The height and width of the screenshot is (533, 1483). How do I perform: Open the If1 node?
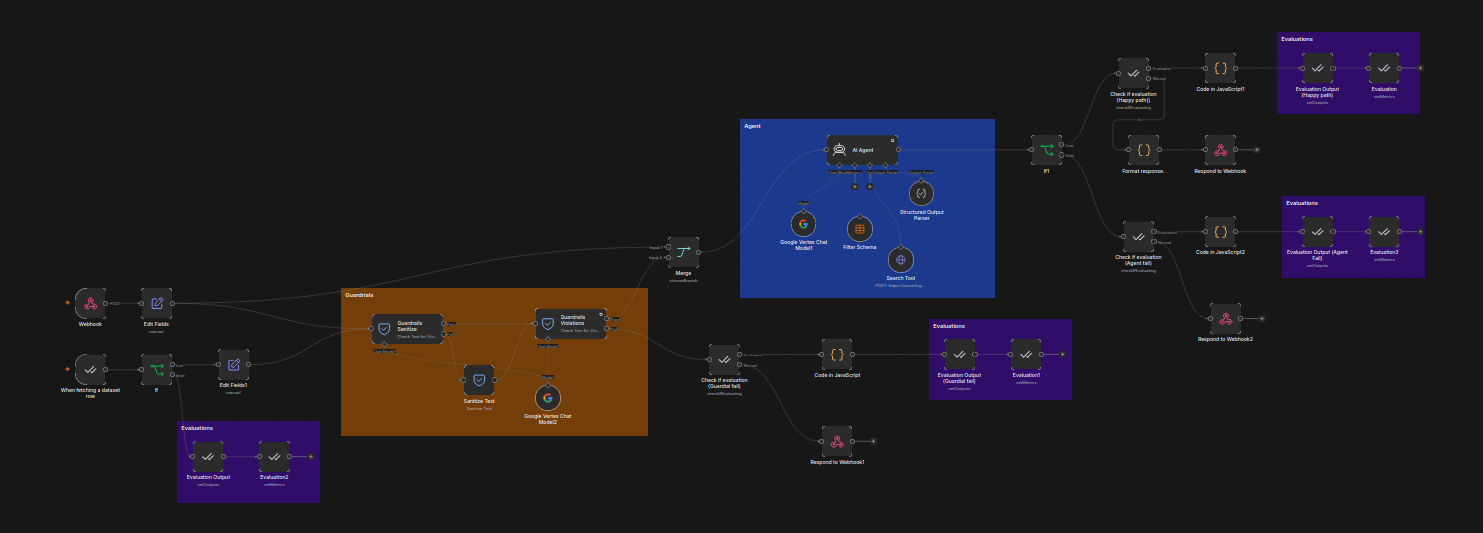pos(1047,150)
